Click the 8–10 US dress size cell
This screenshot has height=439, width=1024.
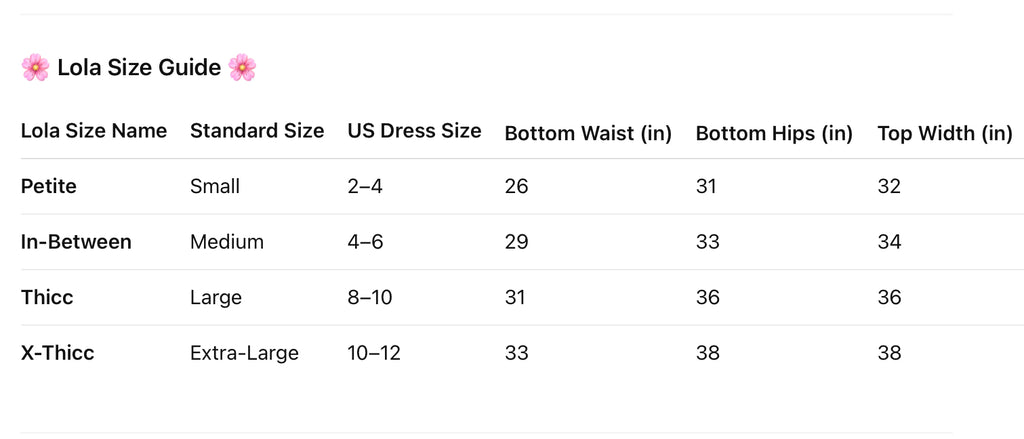click(x=369, y=298)
